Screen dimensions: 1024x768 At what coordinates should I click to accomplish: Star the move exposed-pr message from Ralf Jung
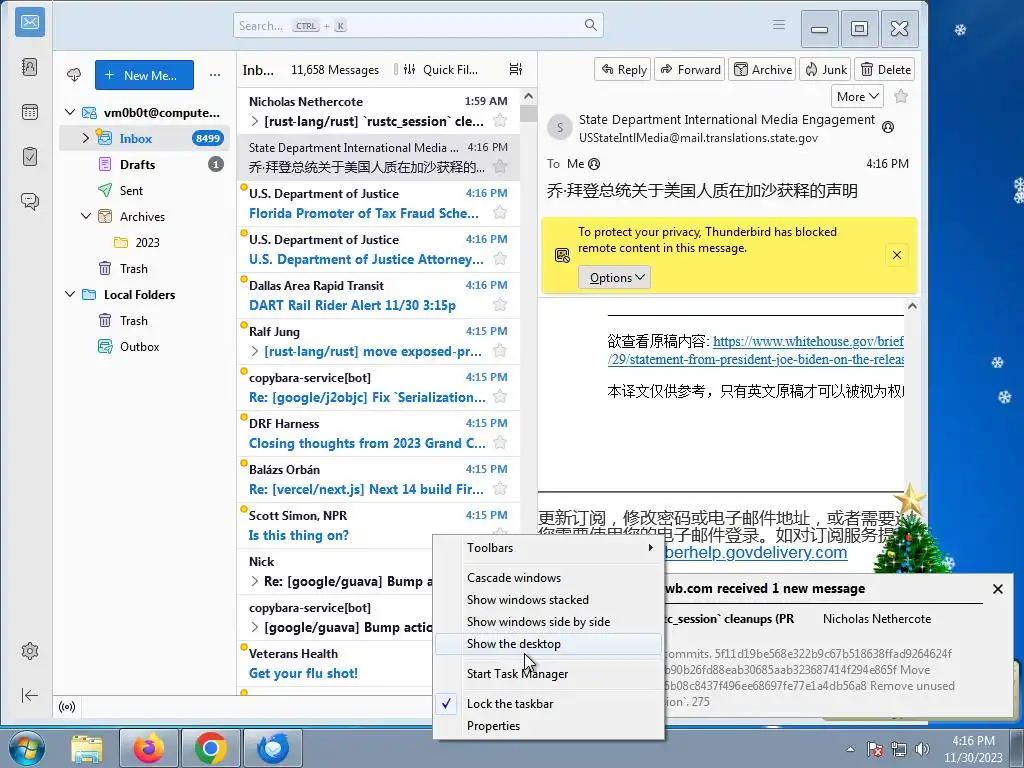[500, 350]
